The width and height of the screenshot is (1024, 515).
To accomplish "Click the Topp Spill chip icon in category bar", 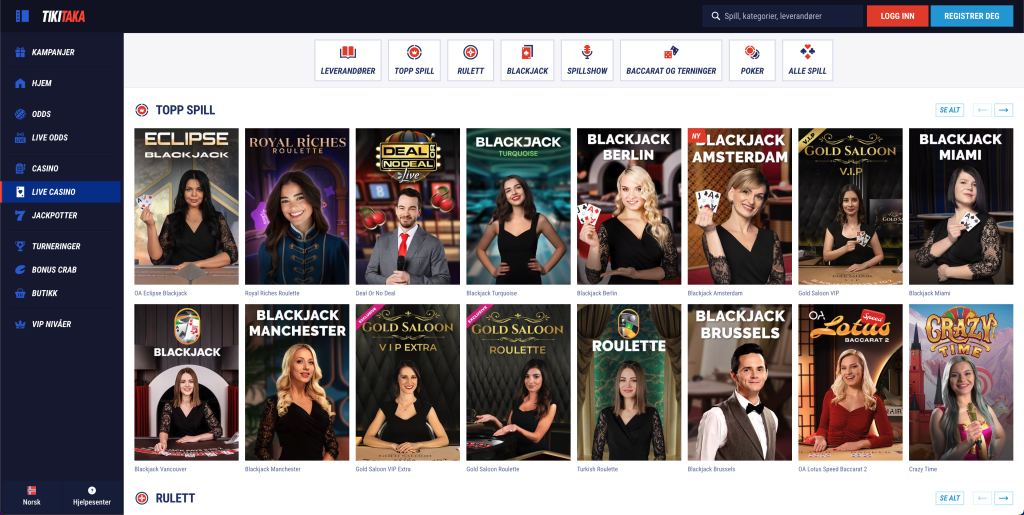I will click(x=414, y=53).
